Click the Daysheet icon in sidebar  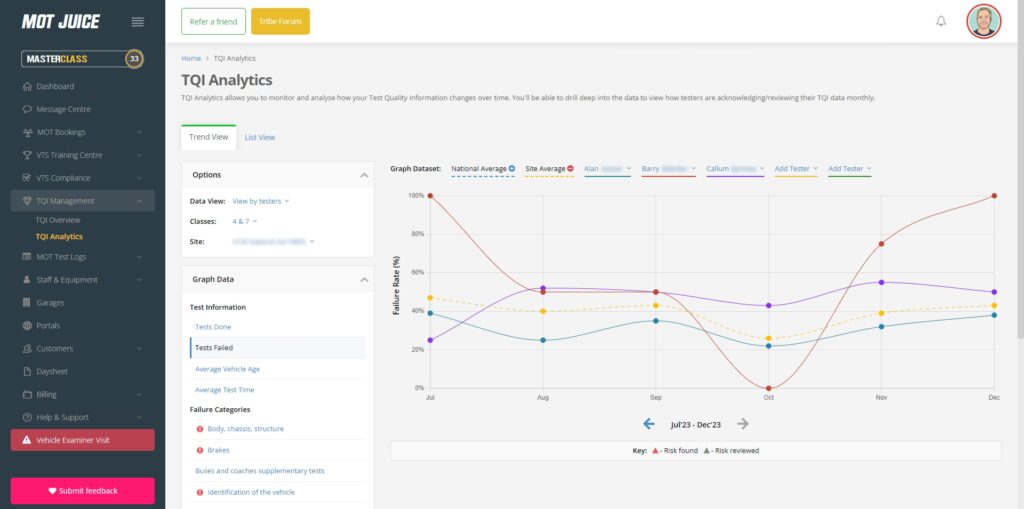pyautogui.click(x=28, y=371)
